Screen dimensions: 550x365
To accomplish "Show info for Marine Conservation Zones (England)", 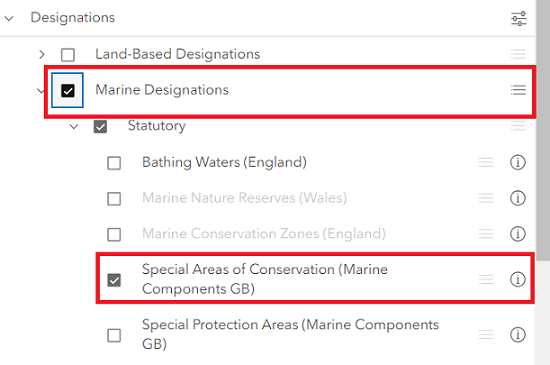I will pyautogui.click(x=517, y=234).
